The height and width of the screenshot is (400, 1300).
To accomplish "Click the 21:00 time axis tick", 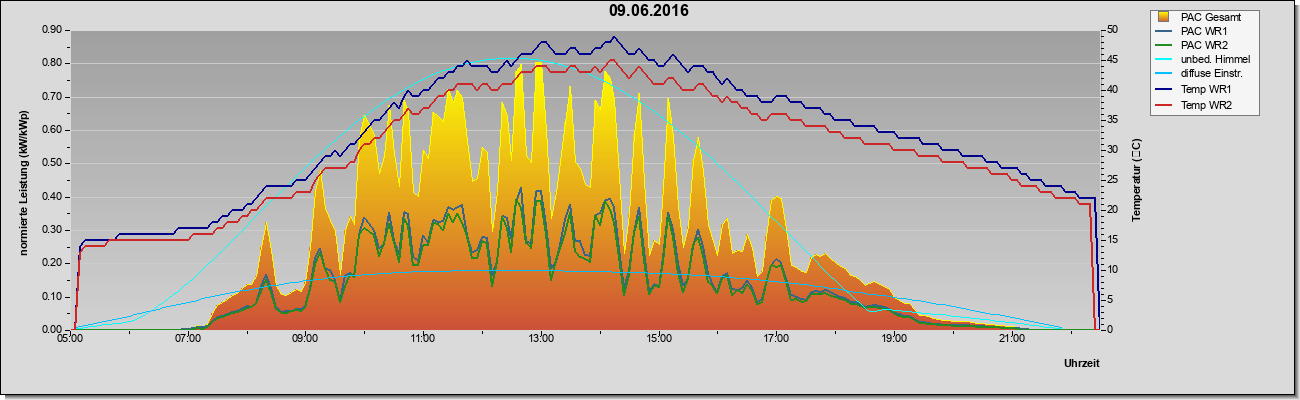I will [1012, 340].
